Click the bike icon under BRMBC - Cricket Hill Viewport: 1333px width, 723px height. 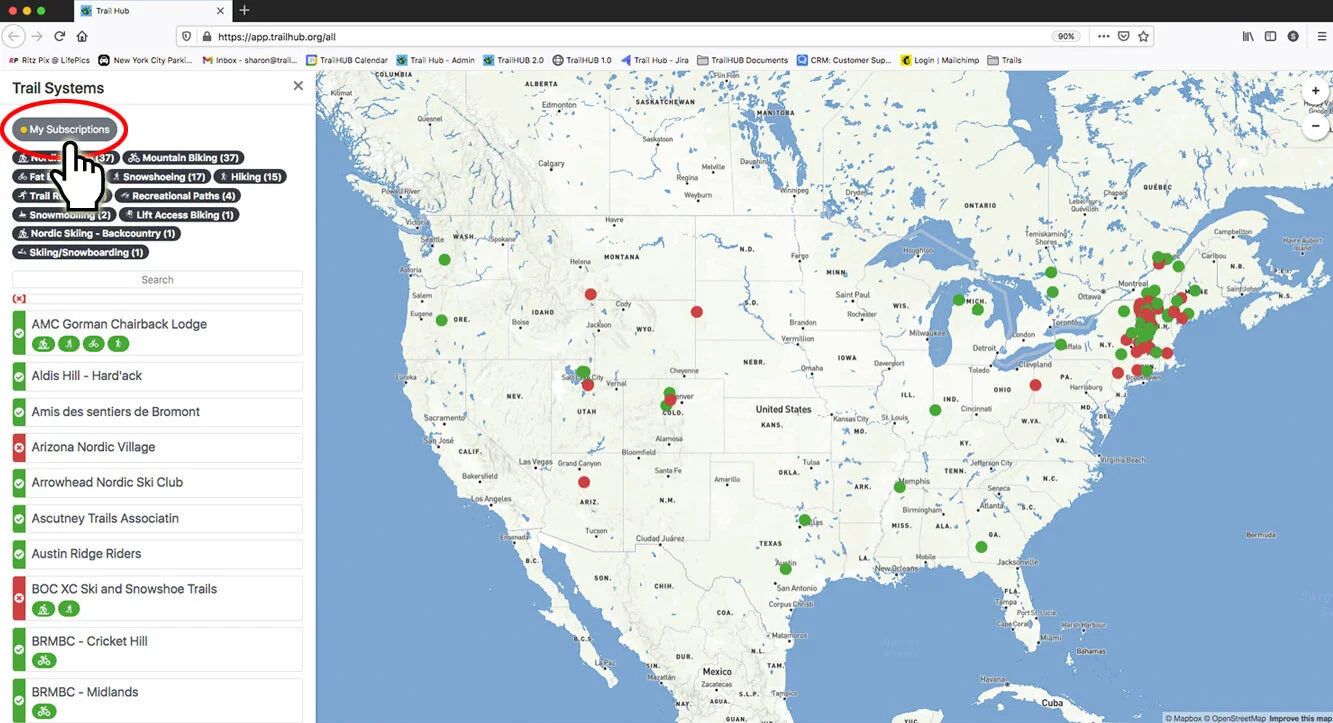coord(44,661)
